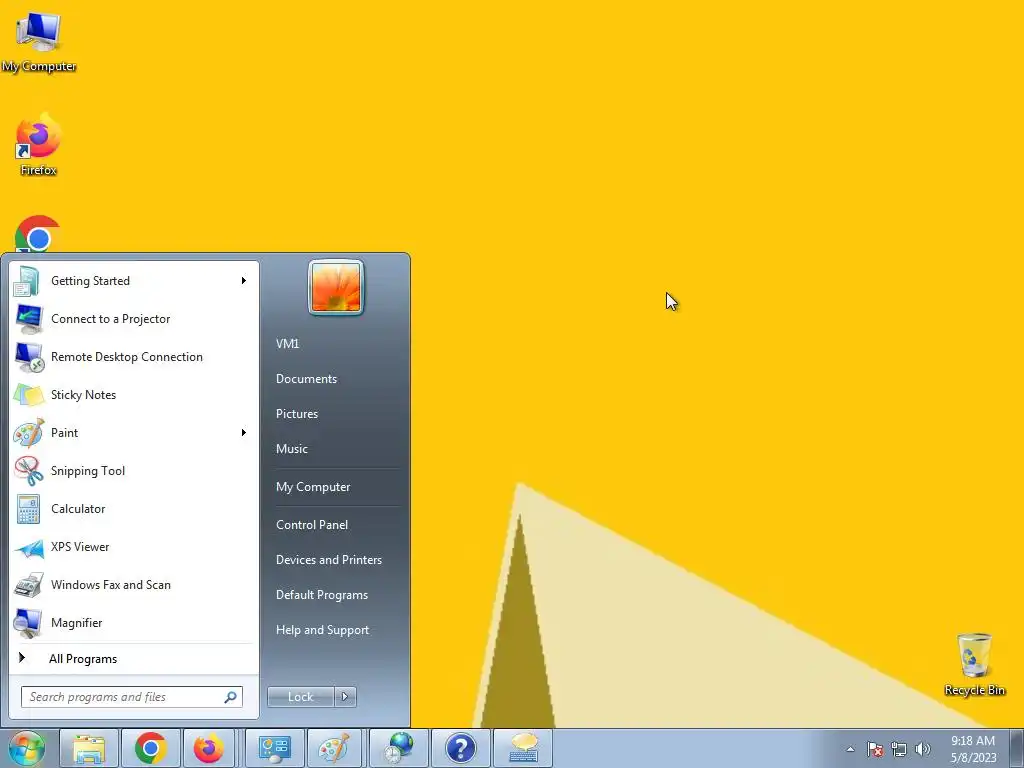Open Help and Support
This screenshot has height=768, width=1024.
pos(322,630)
